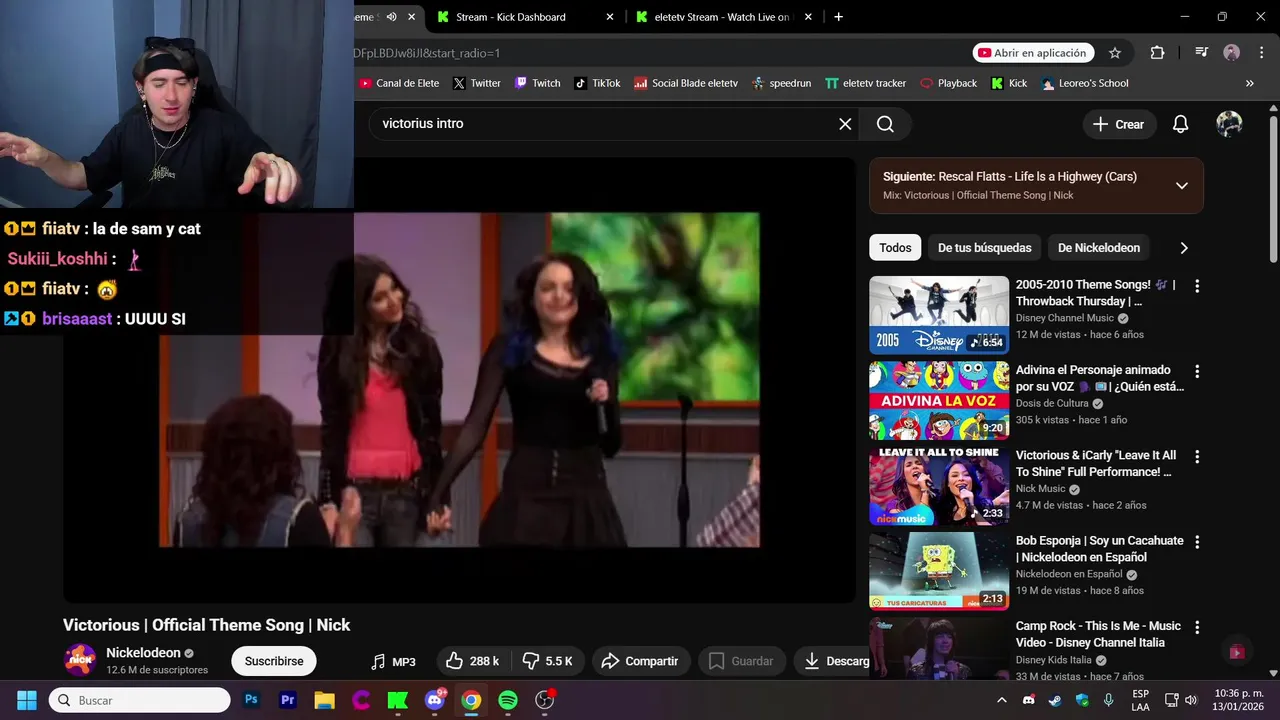Click the Windows Buscar search box
The width and height of the screenshot is (1280, 720).
coord(140,700)
